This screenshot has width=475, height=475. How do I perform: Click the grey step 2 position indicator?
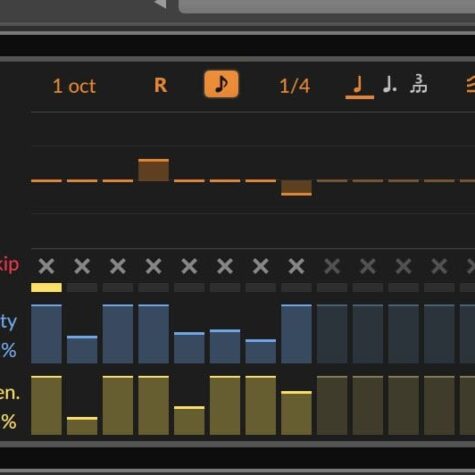tap(82, 287)
